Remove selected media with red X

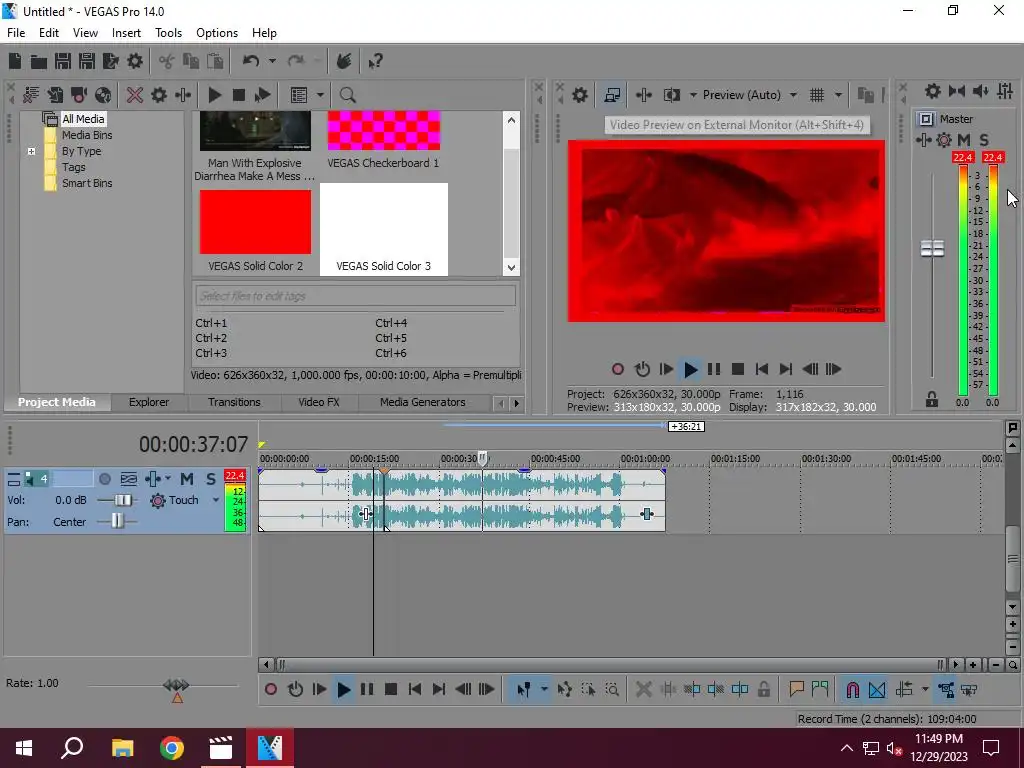click(135, 95)
